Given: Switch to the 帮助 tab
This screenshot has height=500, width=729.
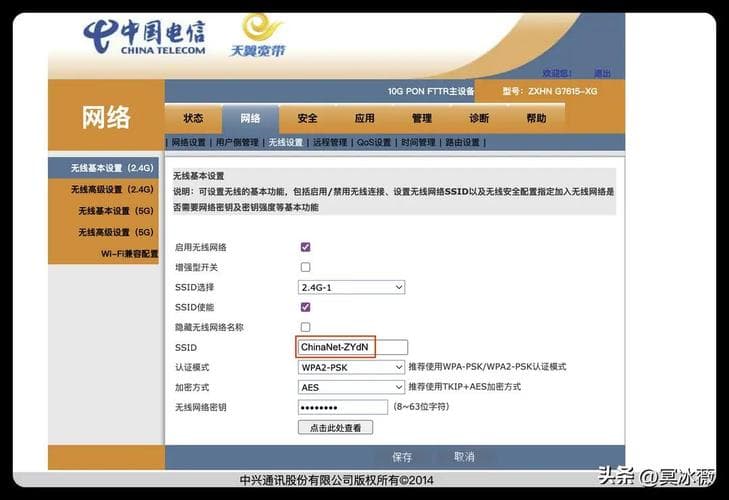Looking at the screenshot, I should pyautogui.click(x=536, y=118).
